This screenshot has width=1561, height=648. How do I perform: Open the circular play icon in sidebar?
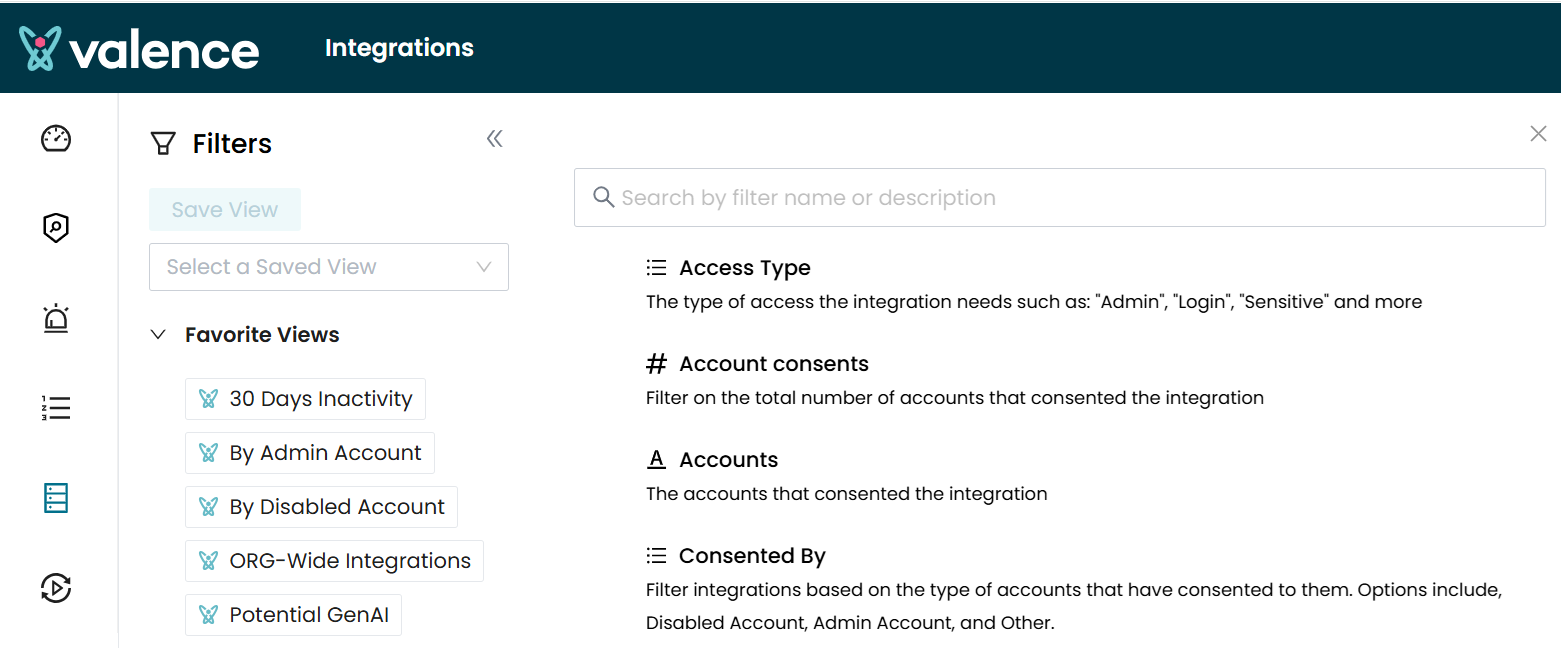tap(56, 588)
